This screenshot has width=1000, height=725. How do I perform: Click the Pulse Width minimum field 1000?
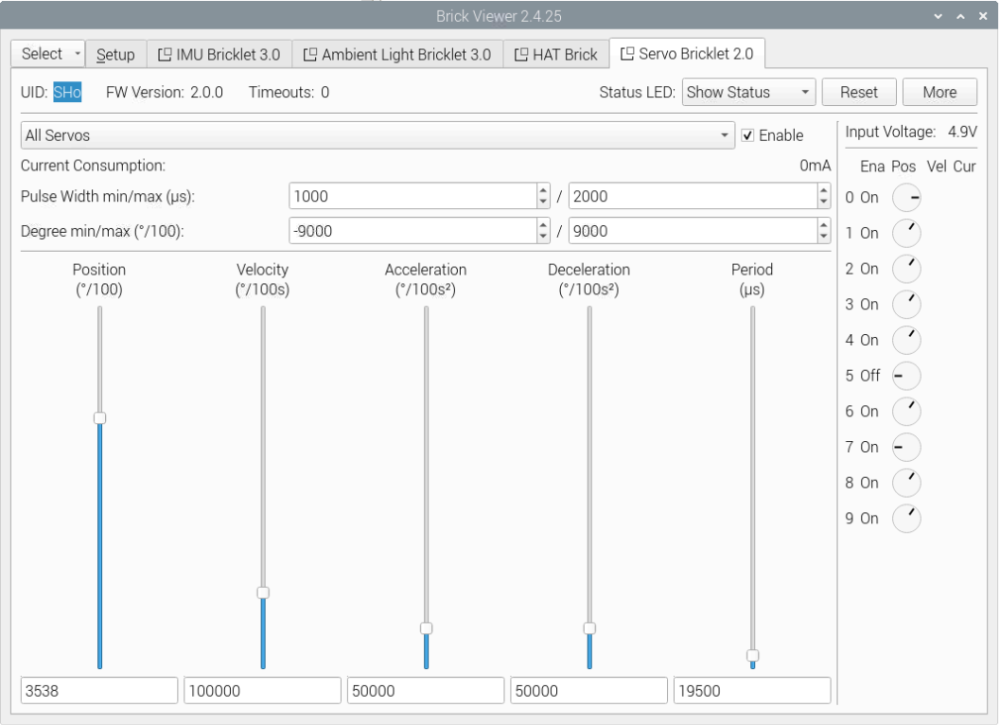coord(413,196)
